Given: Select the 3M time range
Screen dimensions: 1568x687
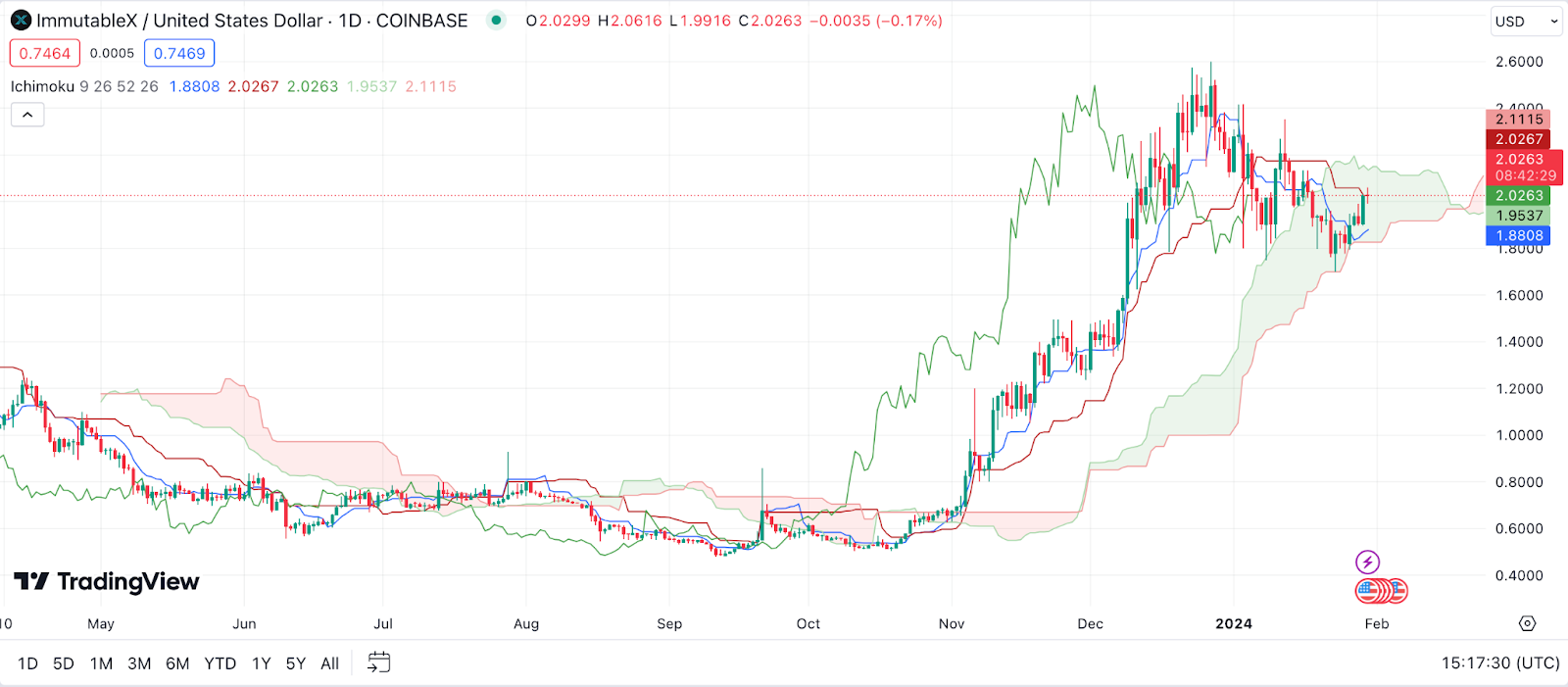Looking at the screenshot, I should pos(139,663).
